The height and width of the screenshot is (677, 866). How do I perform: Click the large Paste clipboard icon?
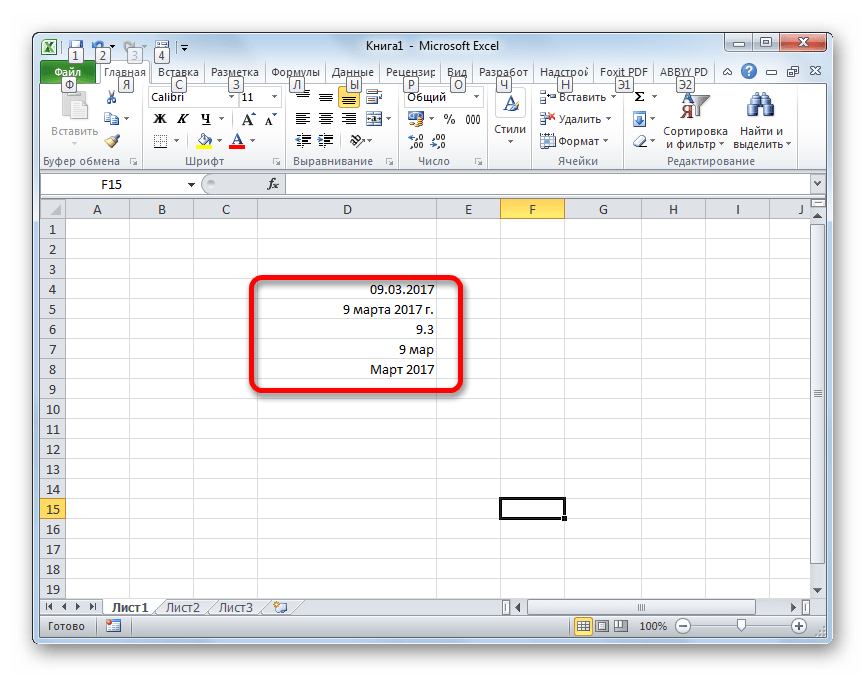pos(75,107)
